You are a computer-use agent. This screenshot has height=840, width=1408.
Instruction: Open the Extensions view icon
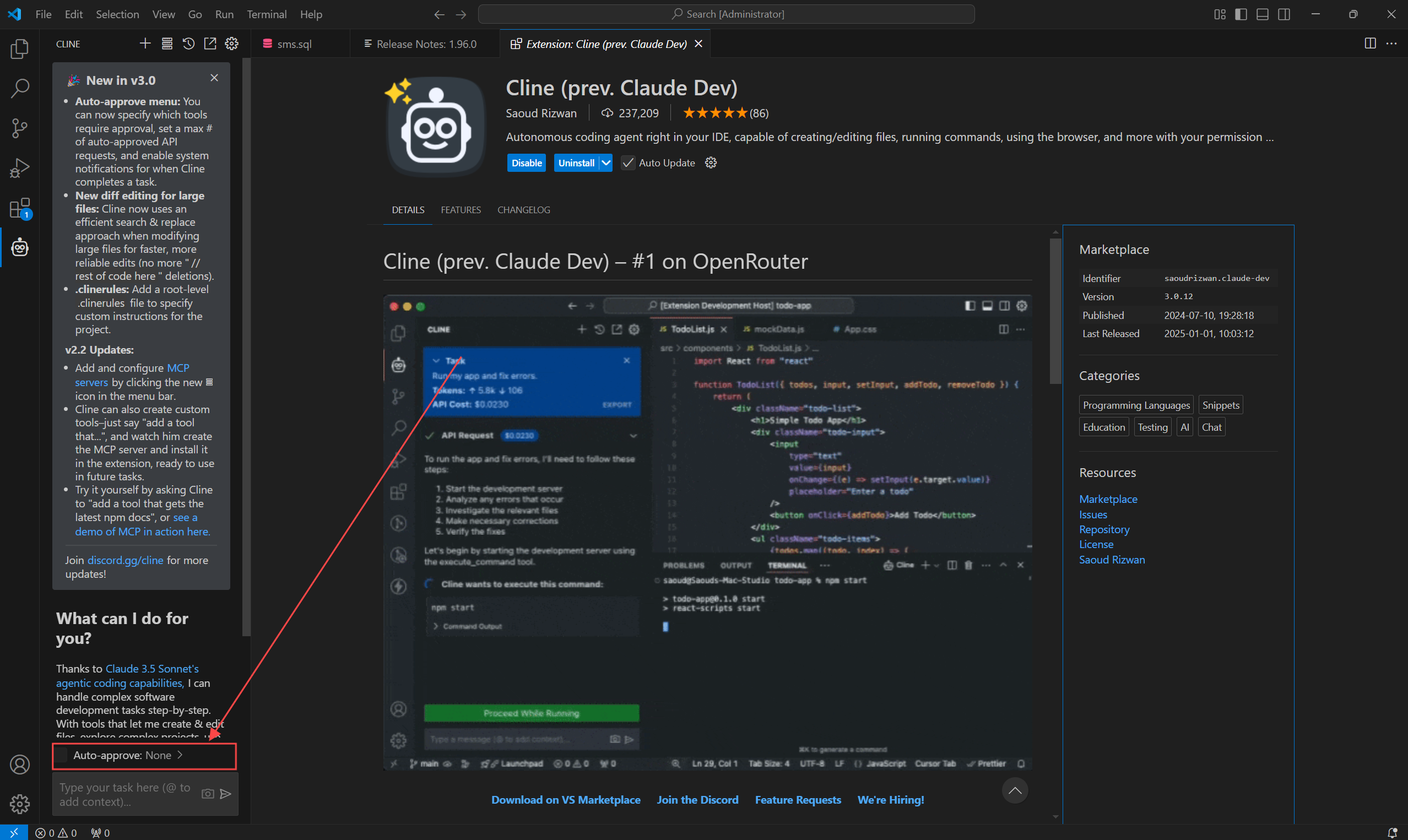(20, 208)
